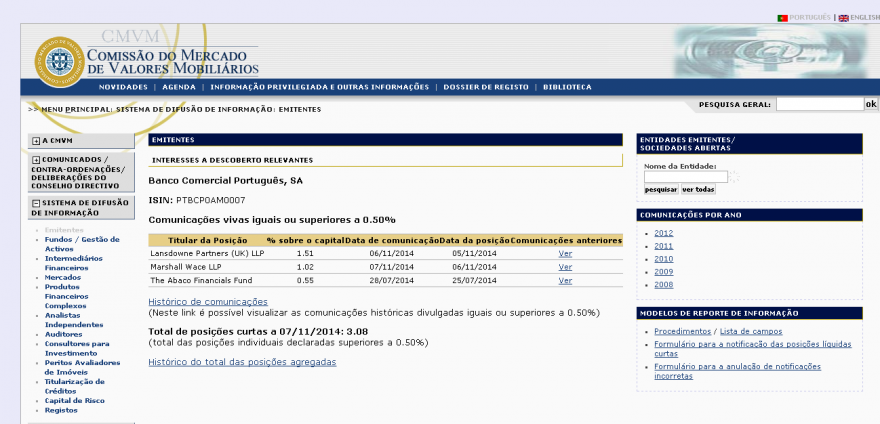This screenshot has width=880, height=424.
Task: Click Menu Principal breadcrumb
Action: 76,110
